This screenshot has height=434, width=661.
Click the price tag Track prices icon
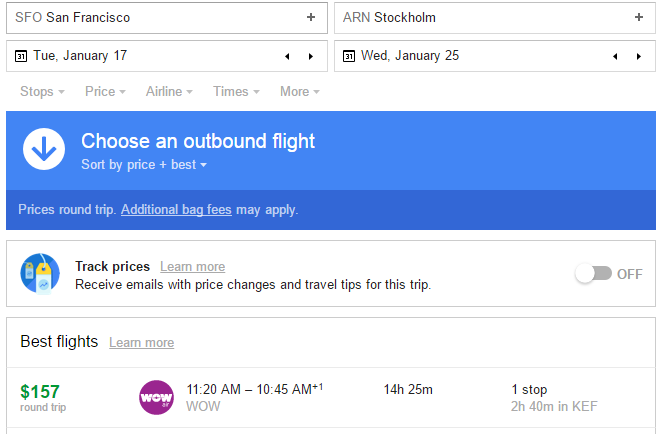[41, 273]
